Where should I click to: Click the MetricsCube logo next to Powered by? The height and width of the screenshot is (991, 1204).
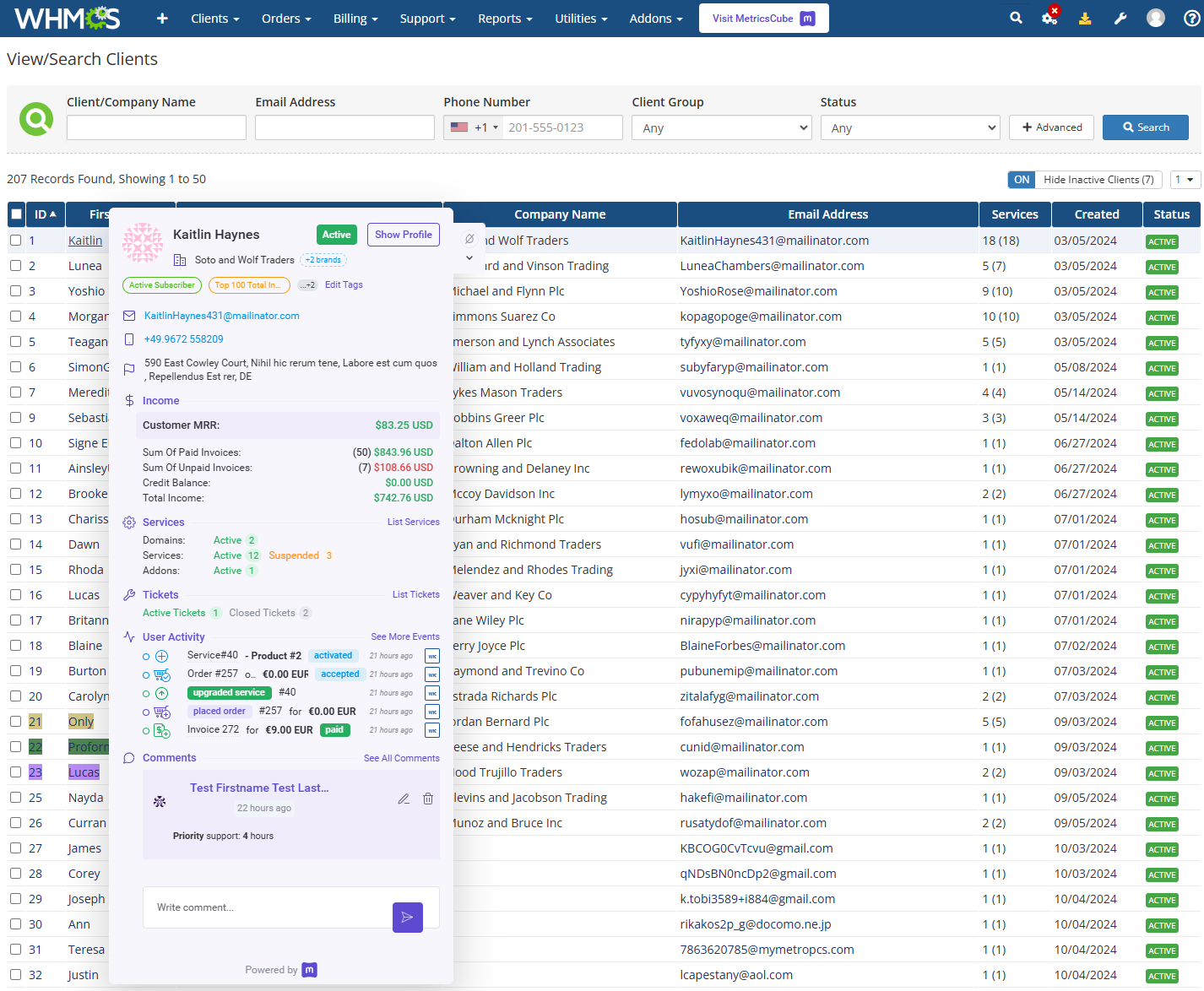tap(310, 970)
